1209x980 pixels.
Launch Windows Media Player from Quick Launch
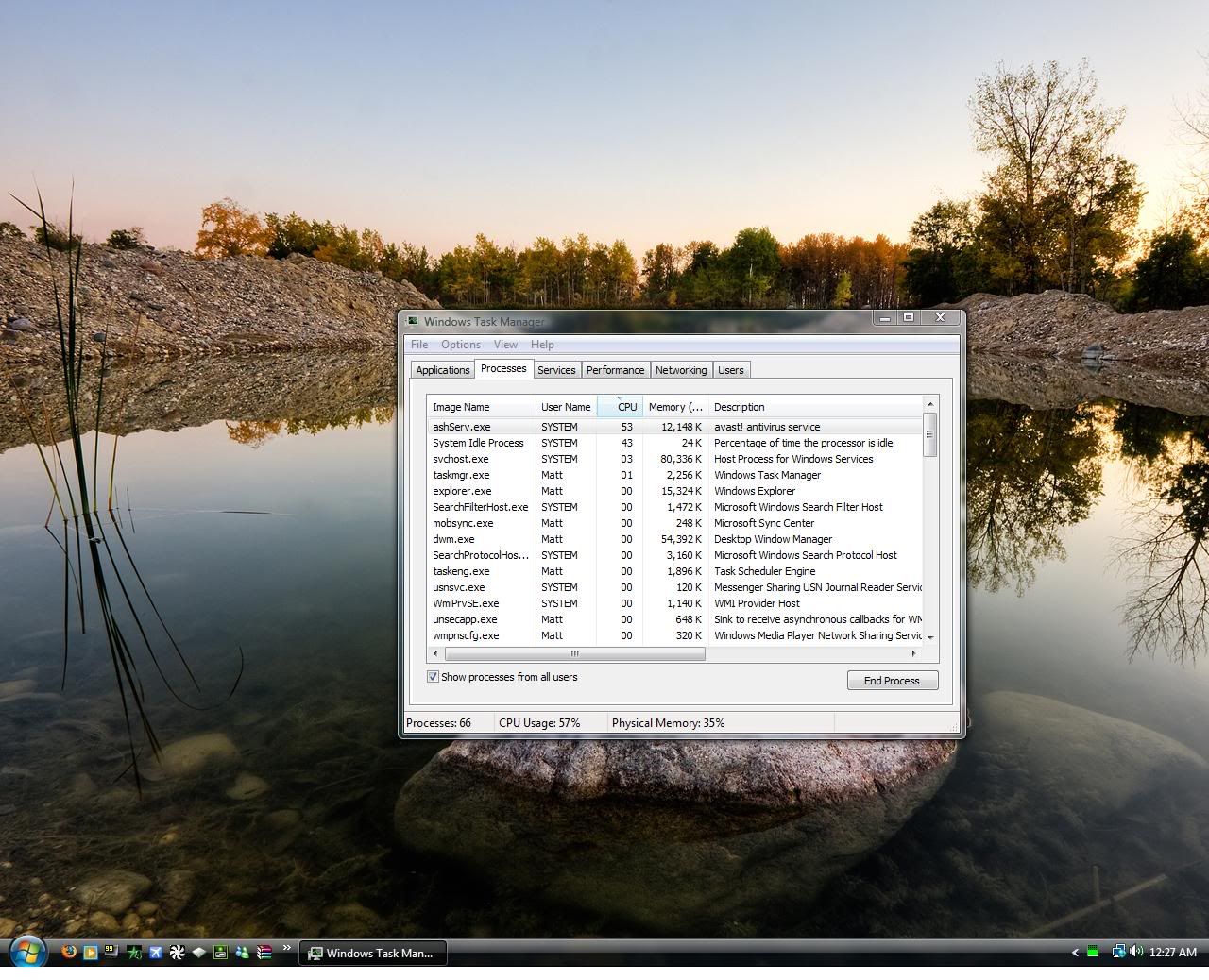(91, 952)
